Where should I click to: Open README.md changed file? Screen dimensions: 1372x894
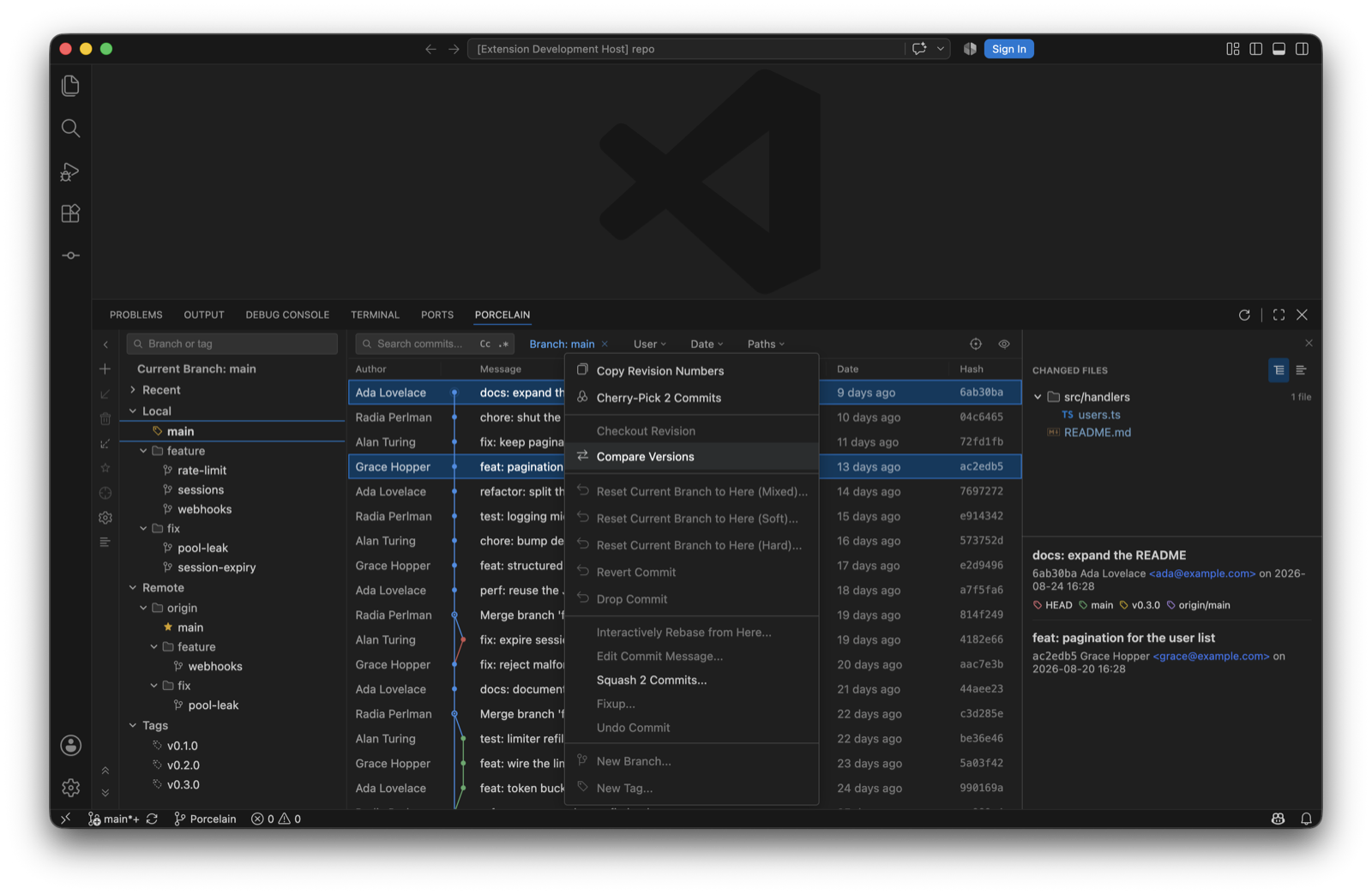(1097, 433)
